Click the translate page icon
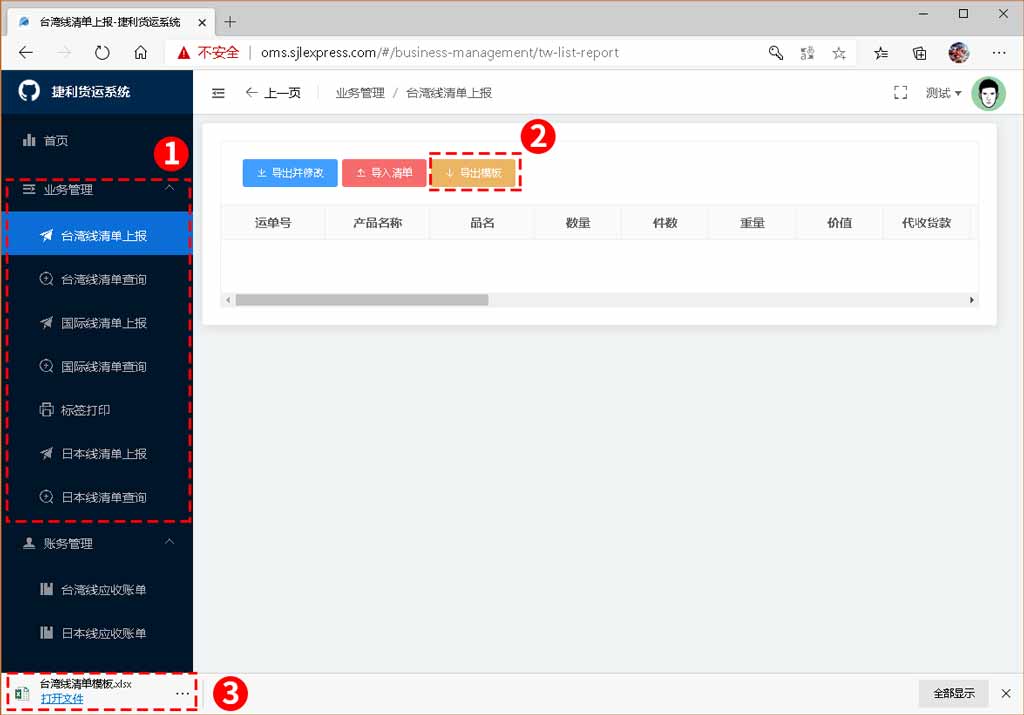 [807, 53]
